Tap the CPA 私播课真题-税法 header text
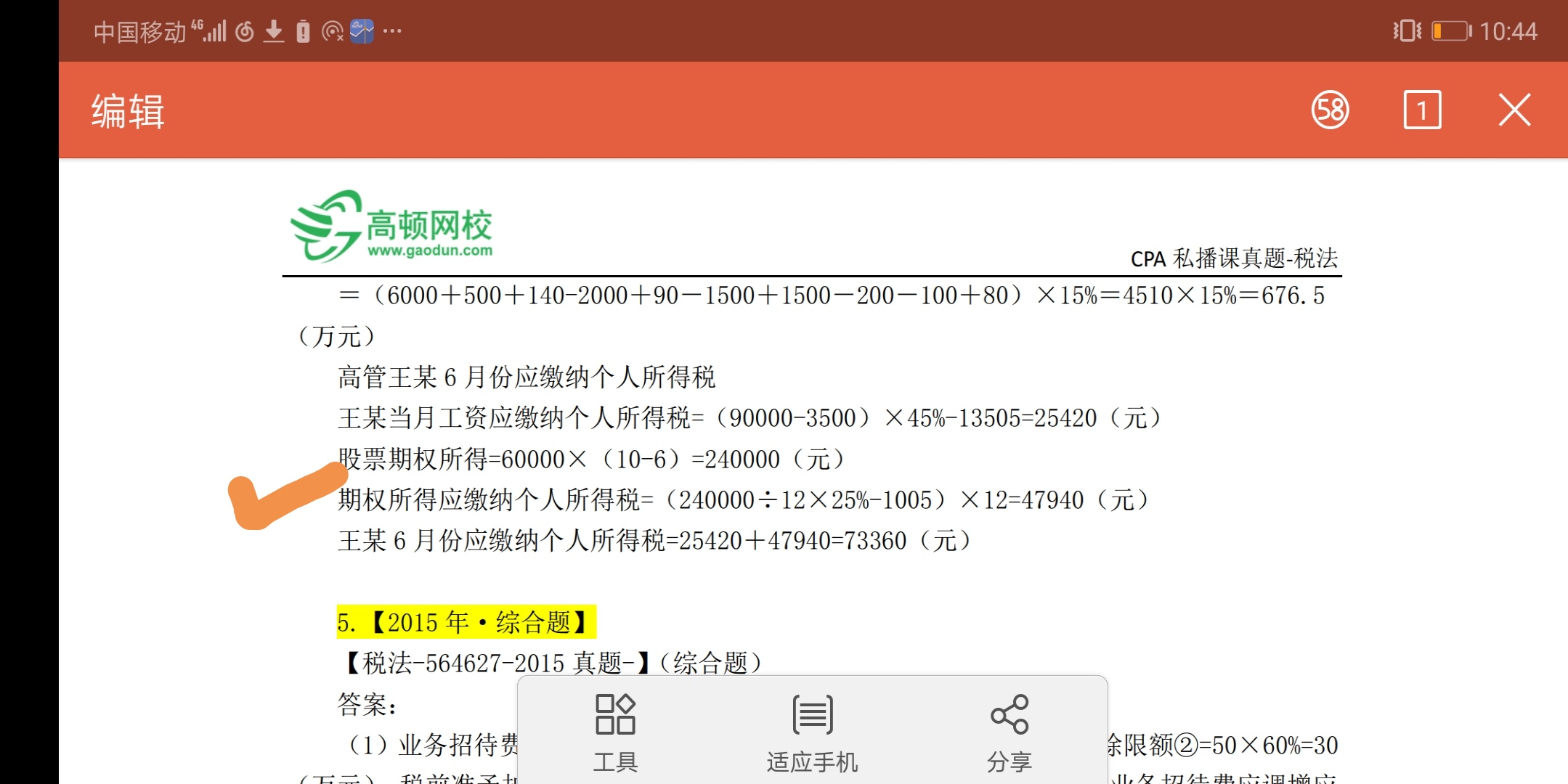The image size is (1568, 784). pos(1233,258)
